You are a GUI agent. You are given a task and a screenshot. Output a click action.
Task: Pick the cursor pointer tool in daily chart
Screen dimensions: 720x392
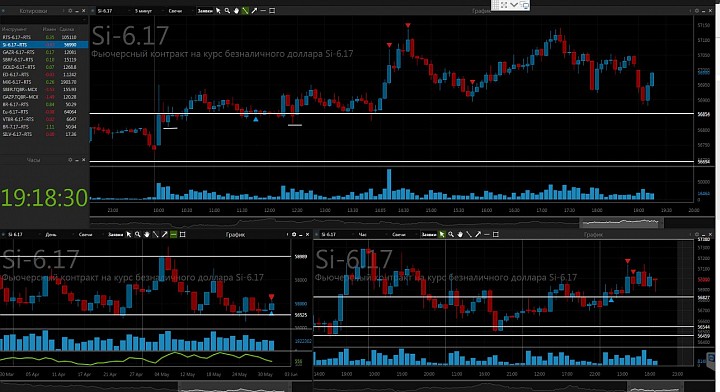pos(129,235)
